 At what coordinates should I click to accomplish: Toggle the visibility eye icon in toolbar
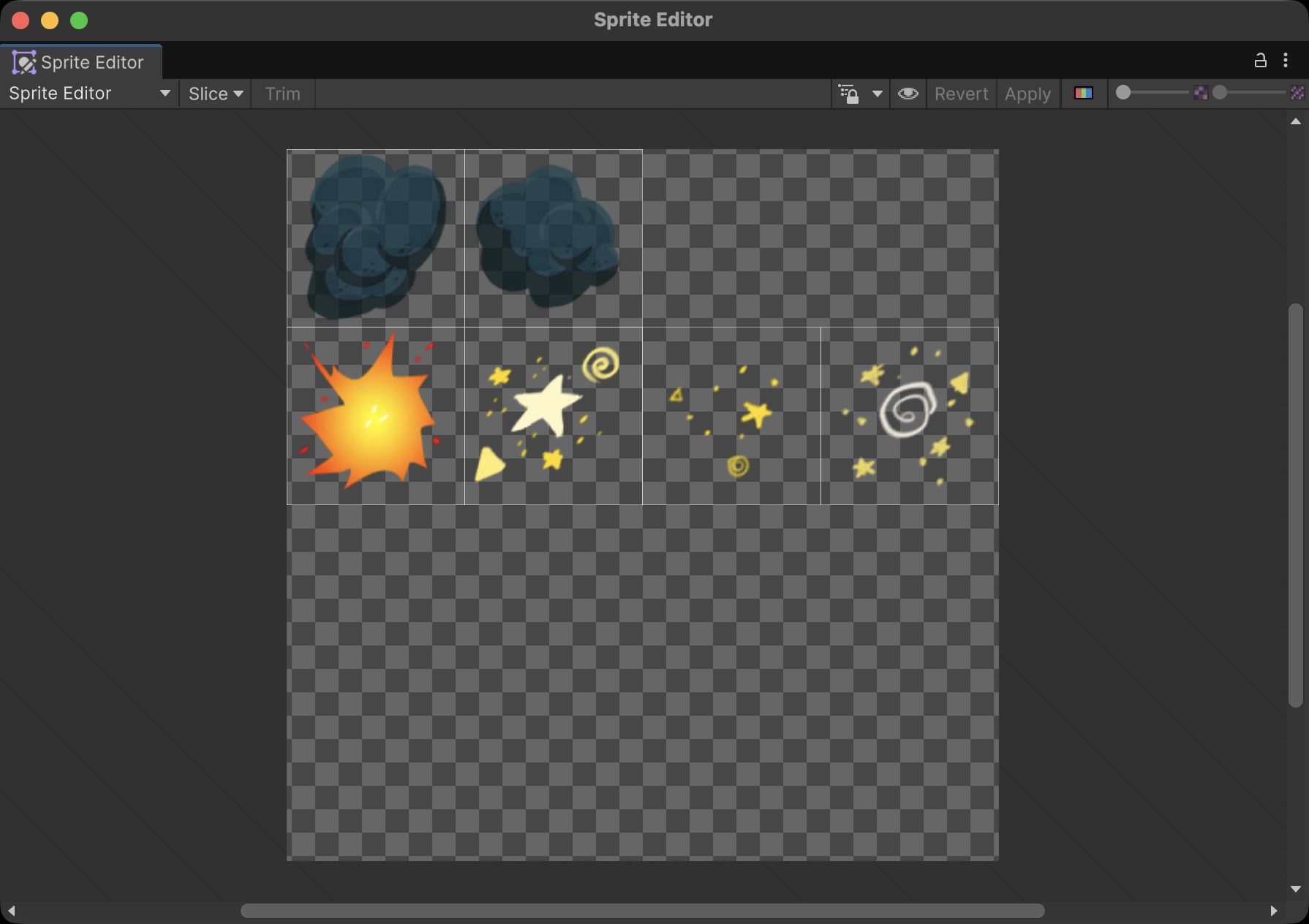tap(908, 94)
